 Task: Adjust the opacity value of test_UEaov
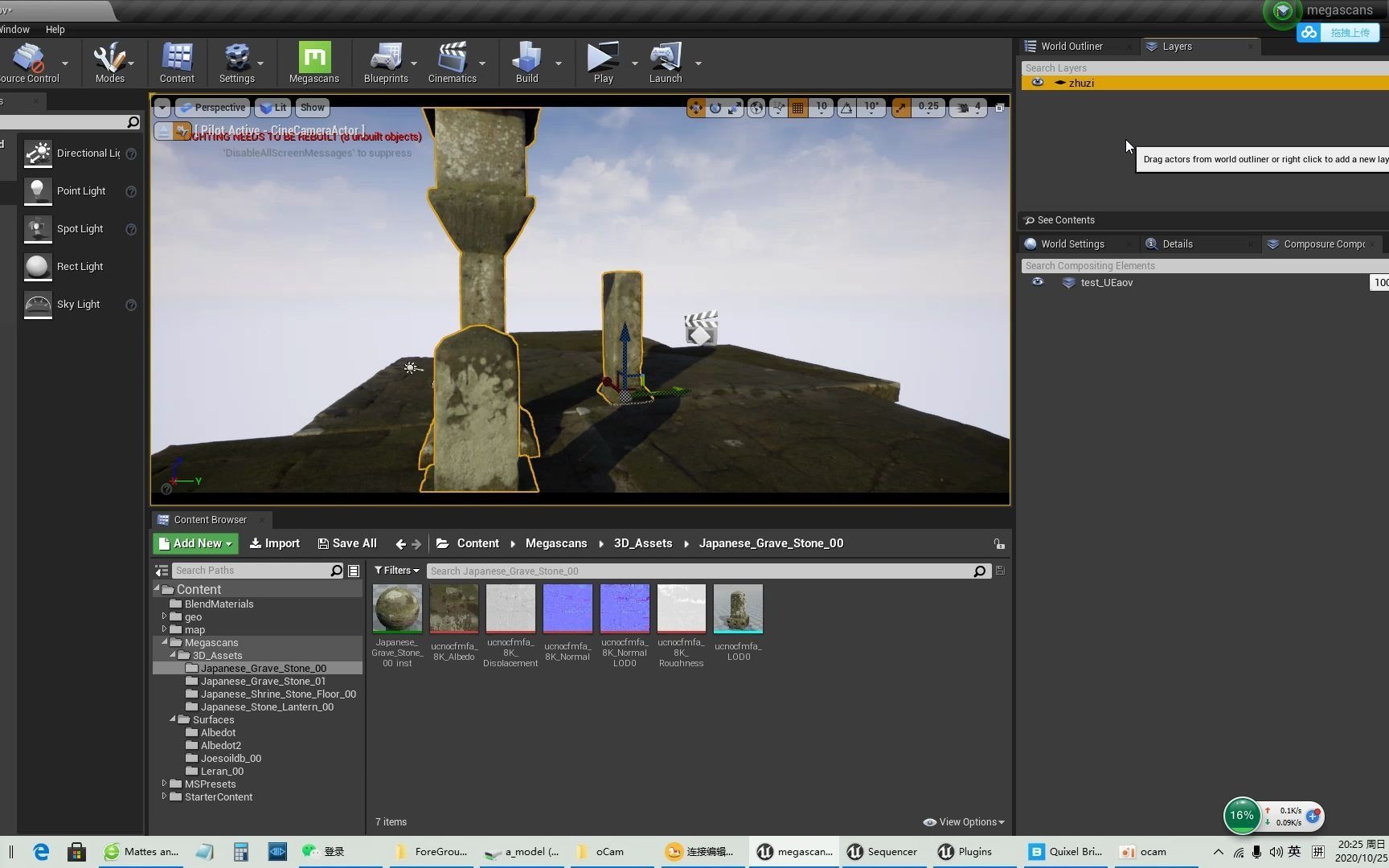[1380, 282]
